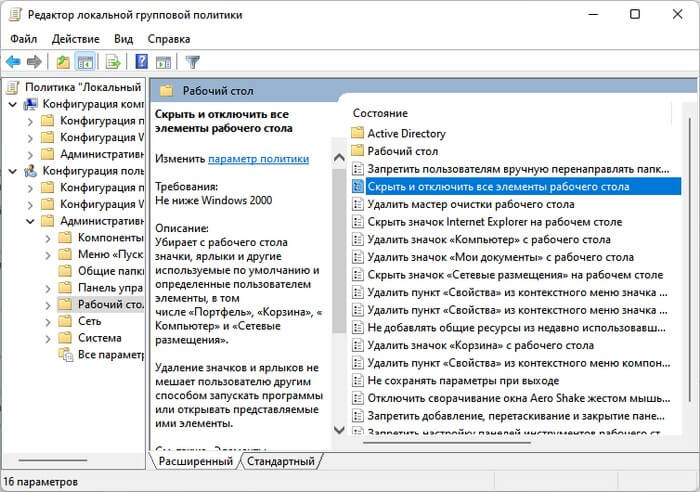
Task: Expand the 'Система' tree node
Action: click(x=48, y=339)
